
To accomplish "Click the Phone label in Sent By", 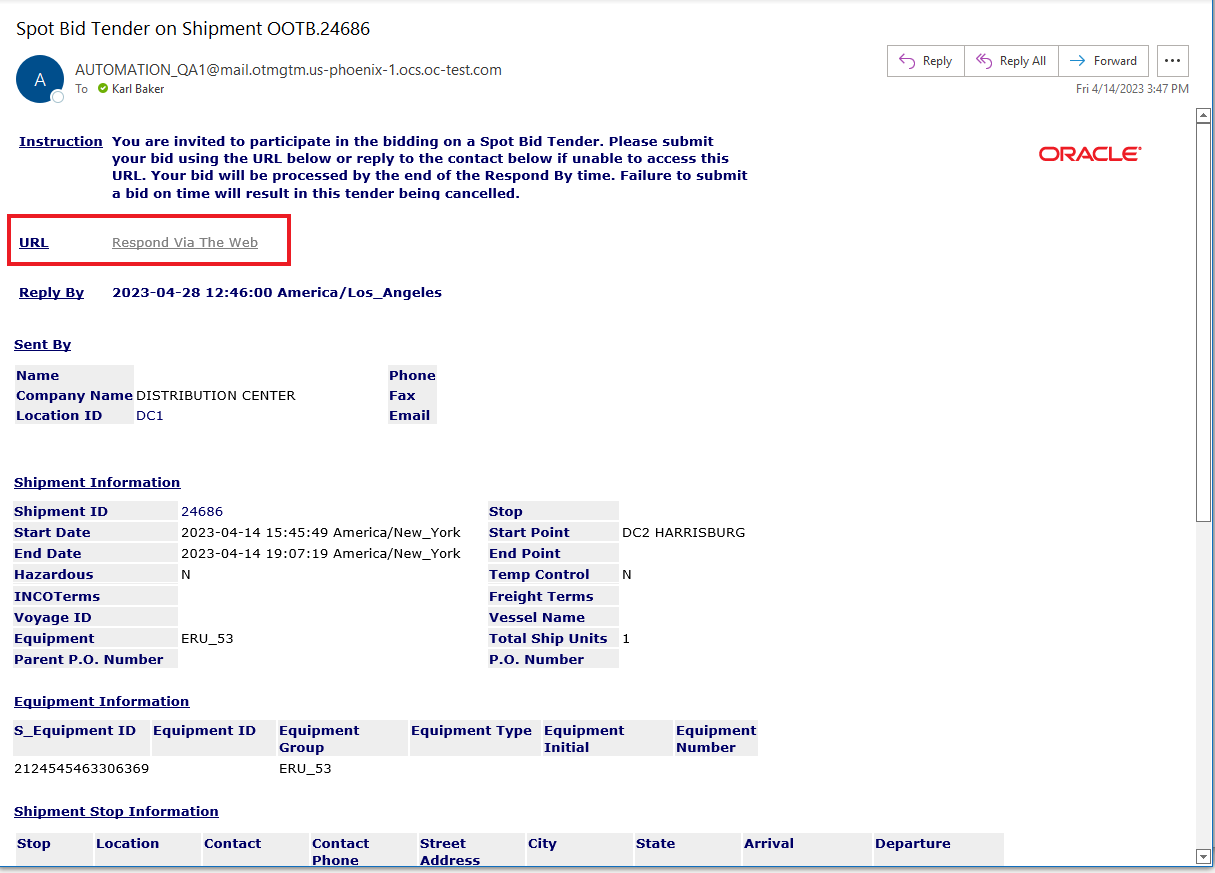I will point(412,375).
